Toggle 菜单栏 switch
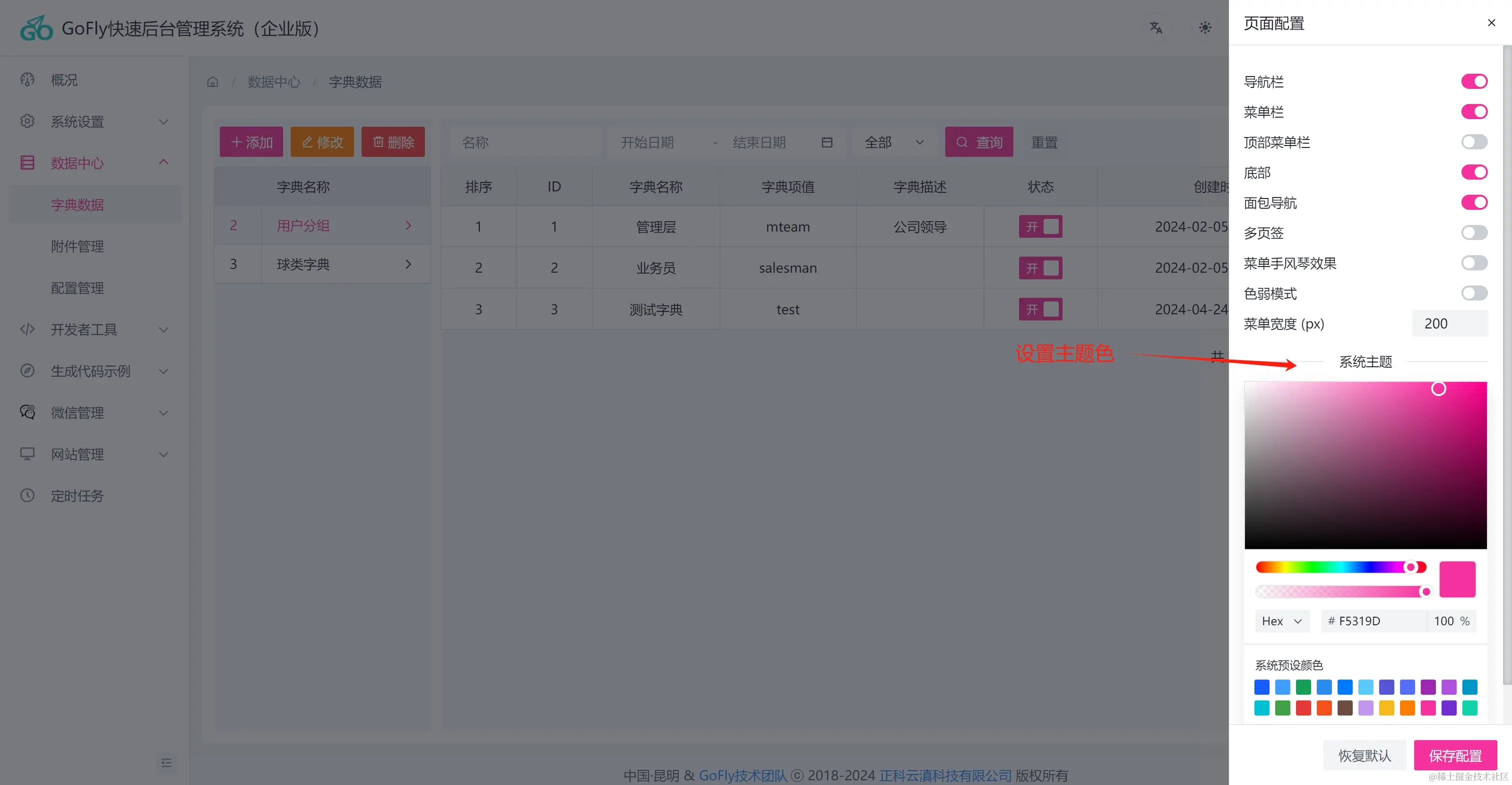Viewport: 1512px width, 785px height. pos(1474,111)
